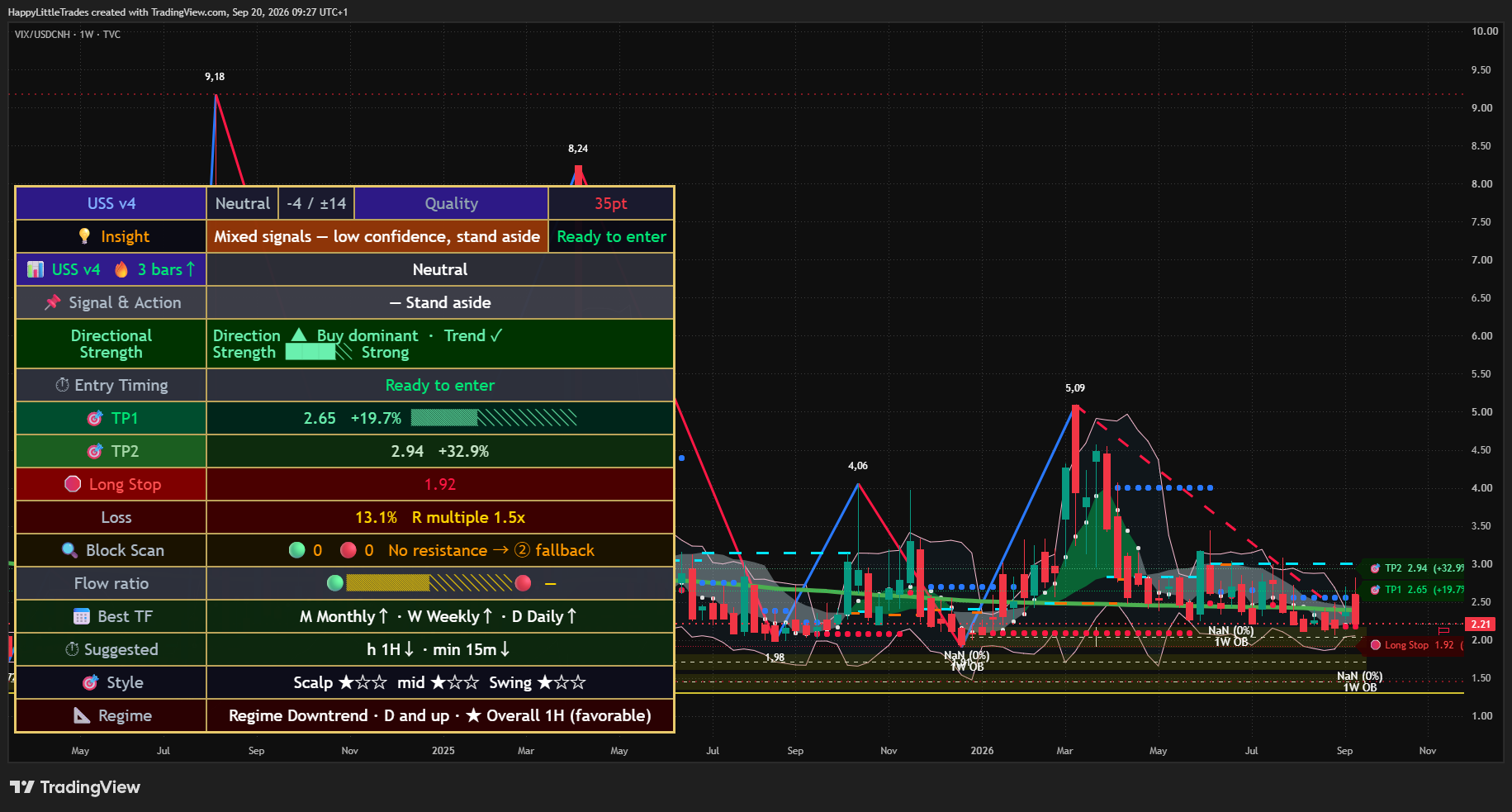Viewport: 1512px width, 812px height.
Task: Click '13.1% R multiple 1.5x' in Loss row
Action: [x=440, y=517]
